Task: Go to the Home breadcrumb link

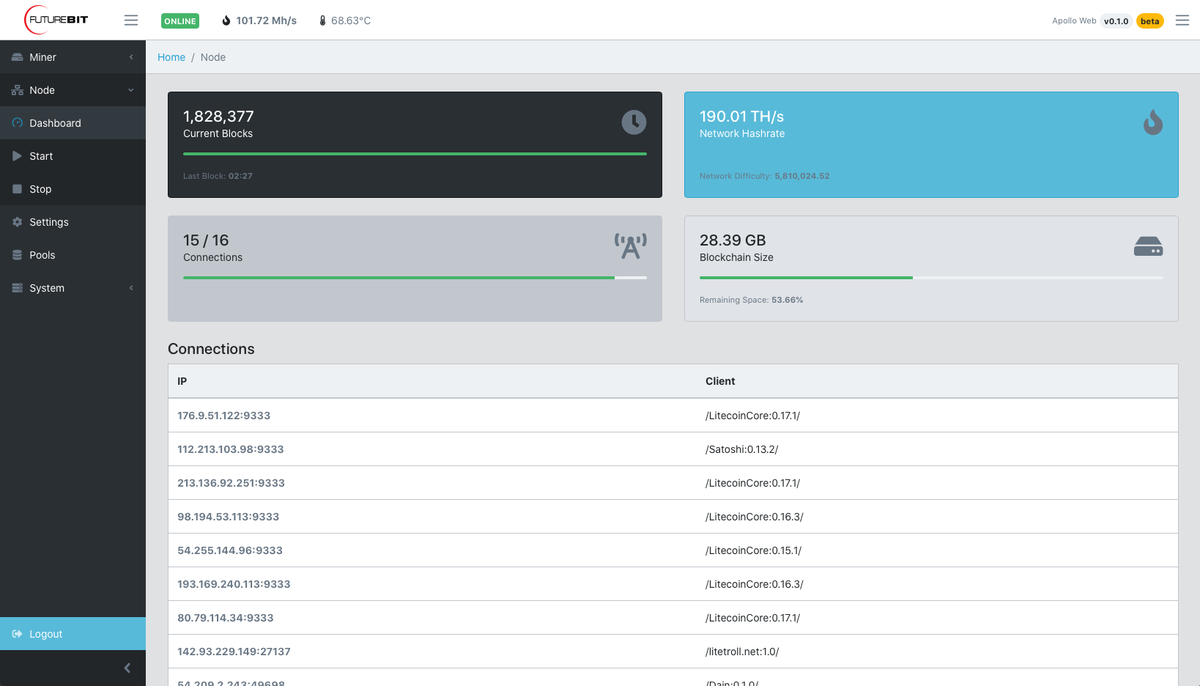Action: (x=171, y=57)
